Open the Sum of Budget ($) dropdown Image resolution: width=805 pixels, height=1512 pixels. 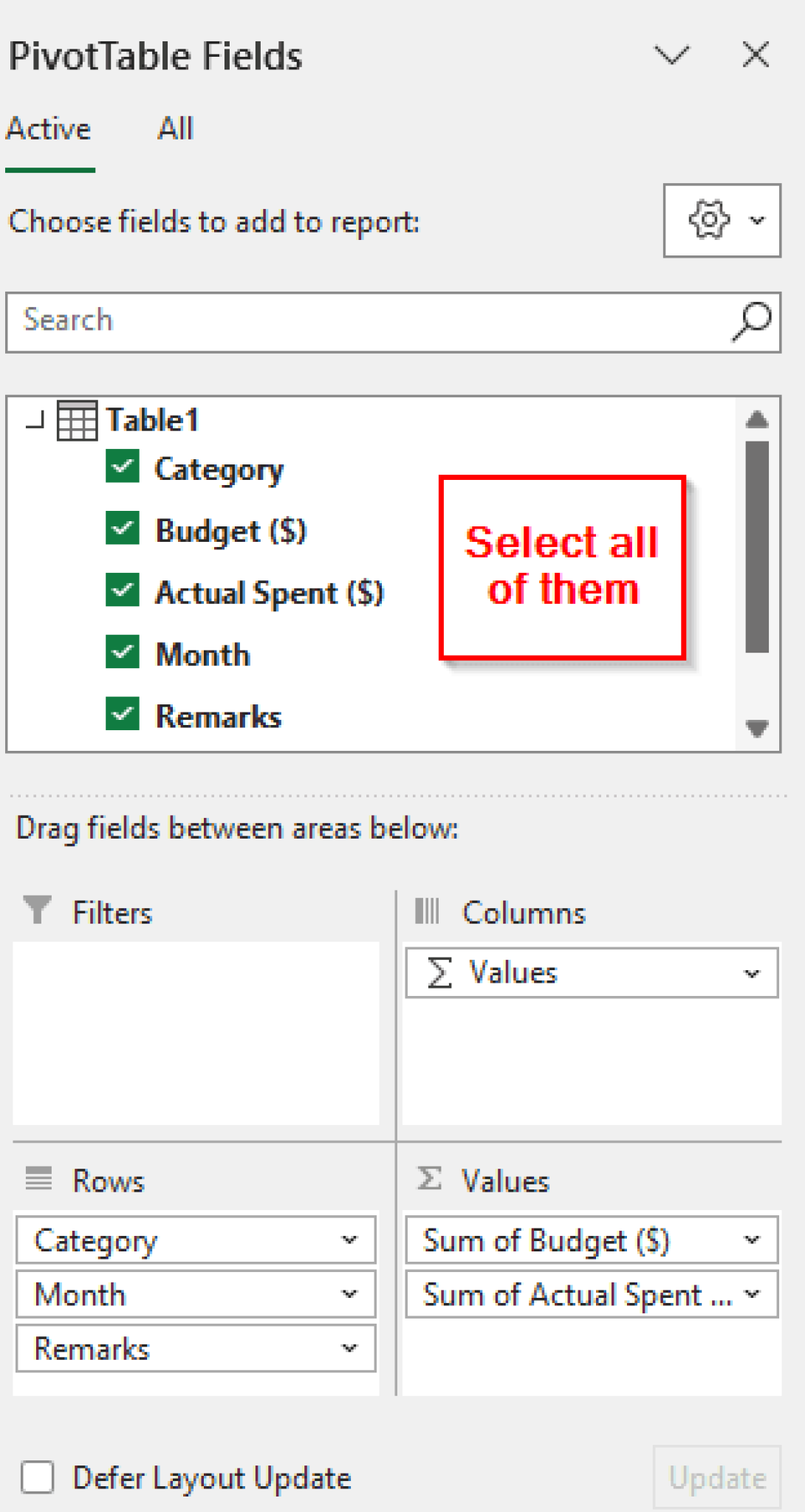[x=753, y=1240]
